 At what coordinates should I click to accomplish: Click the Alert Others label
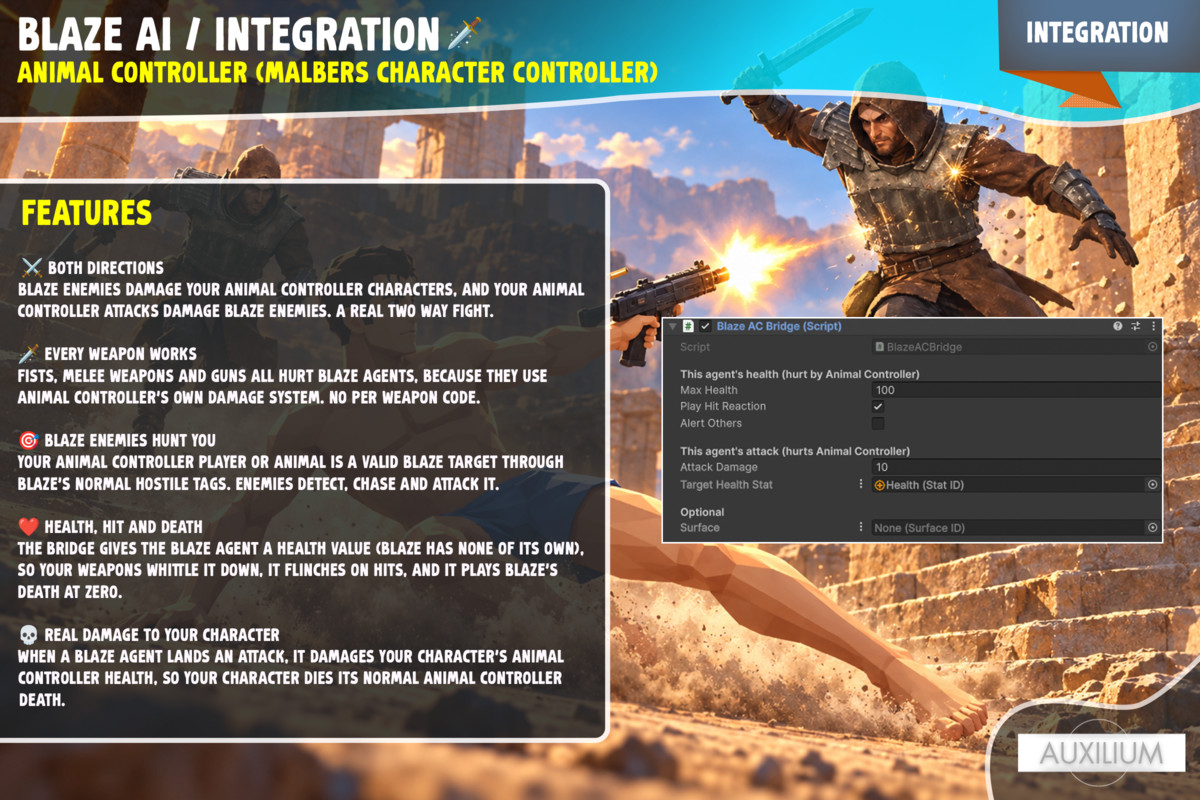[711, 423]
